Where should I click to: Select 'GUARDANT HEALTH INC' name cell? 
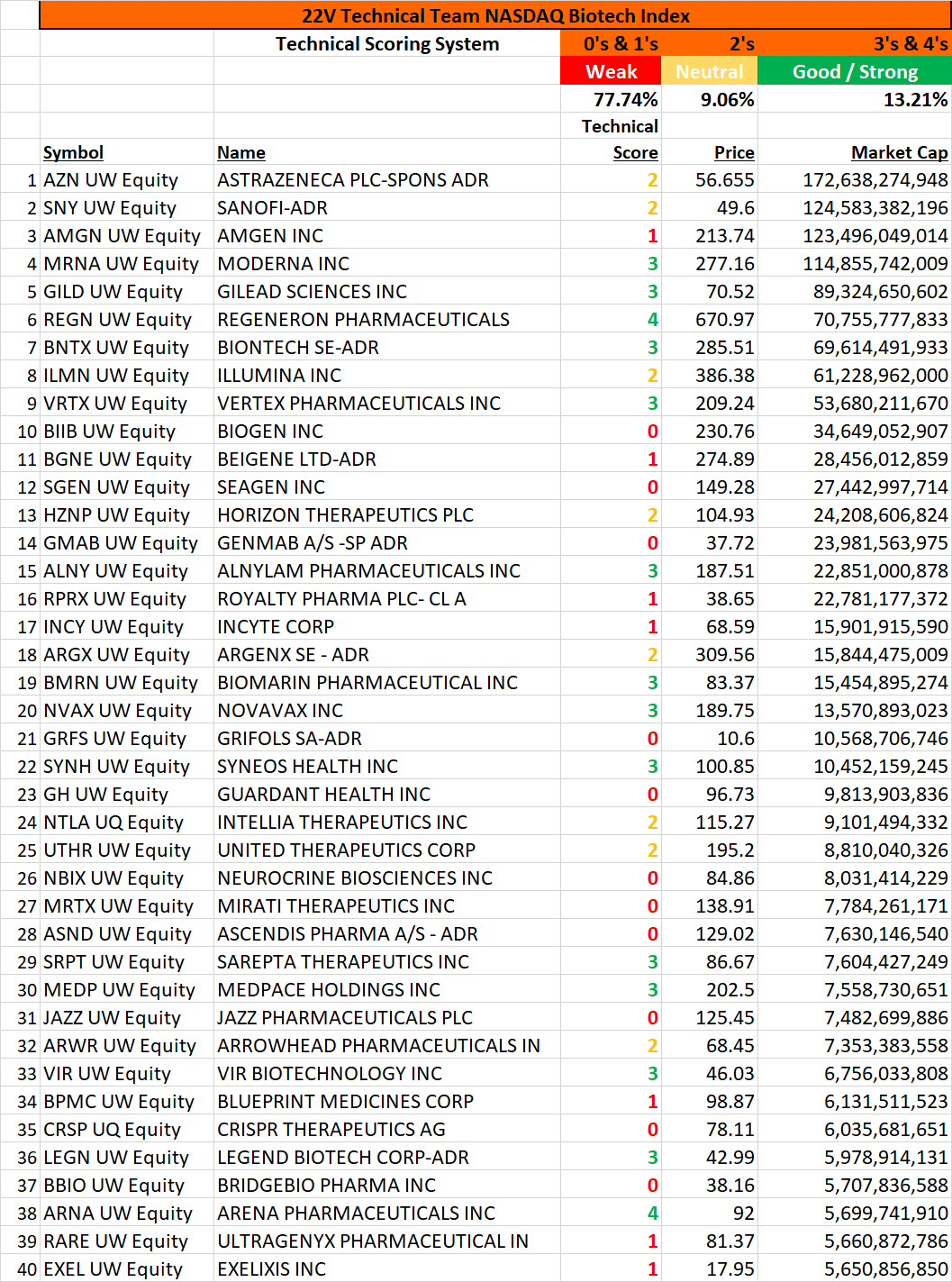pyautogui.click(x=387, y=795)
